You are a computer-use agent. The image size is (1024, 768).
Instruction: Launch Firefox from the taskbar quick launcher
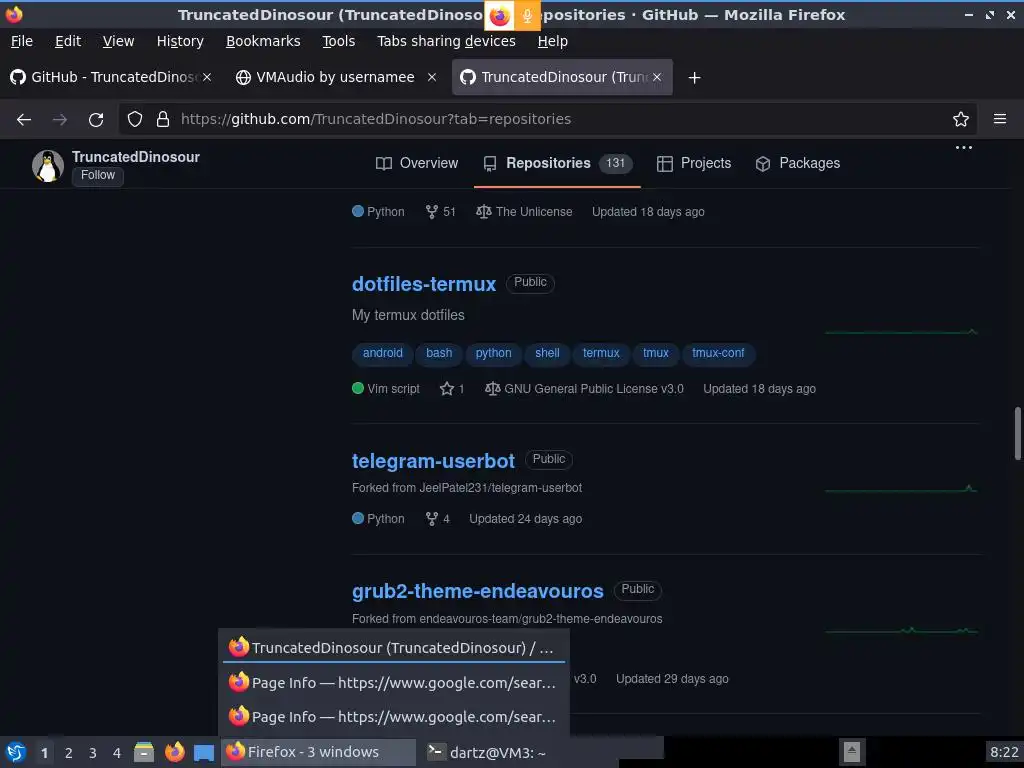click(x=174, y=752)
